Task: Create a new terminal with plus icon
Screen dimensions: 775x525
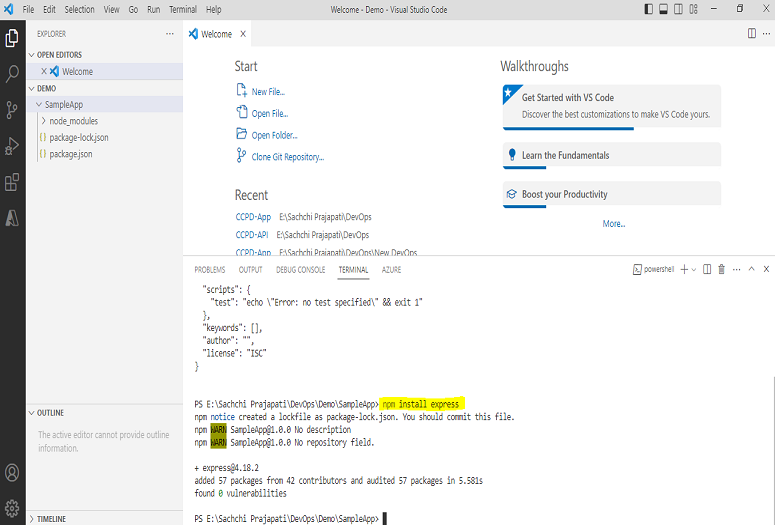Action: 685,269
